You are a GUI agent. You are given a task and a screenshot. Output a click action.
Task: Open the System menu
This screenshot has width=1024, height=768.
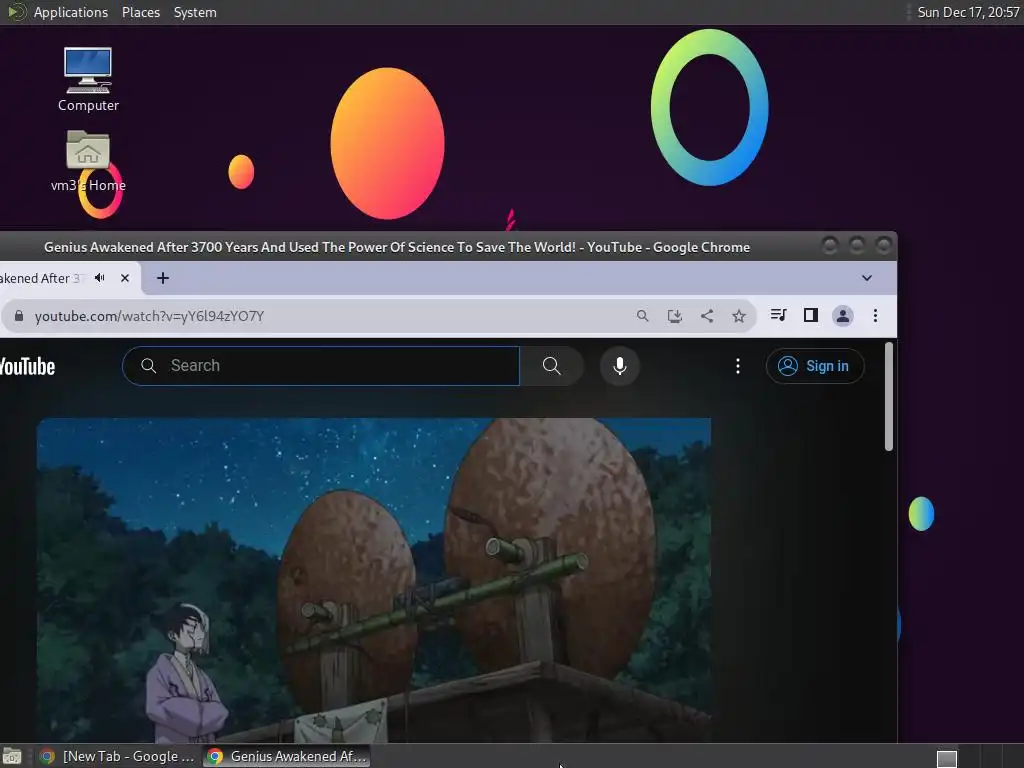pos(195,12)
